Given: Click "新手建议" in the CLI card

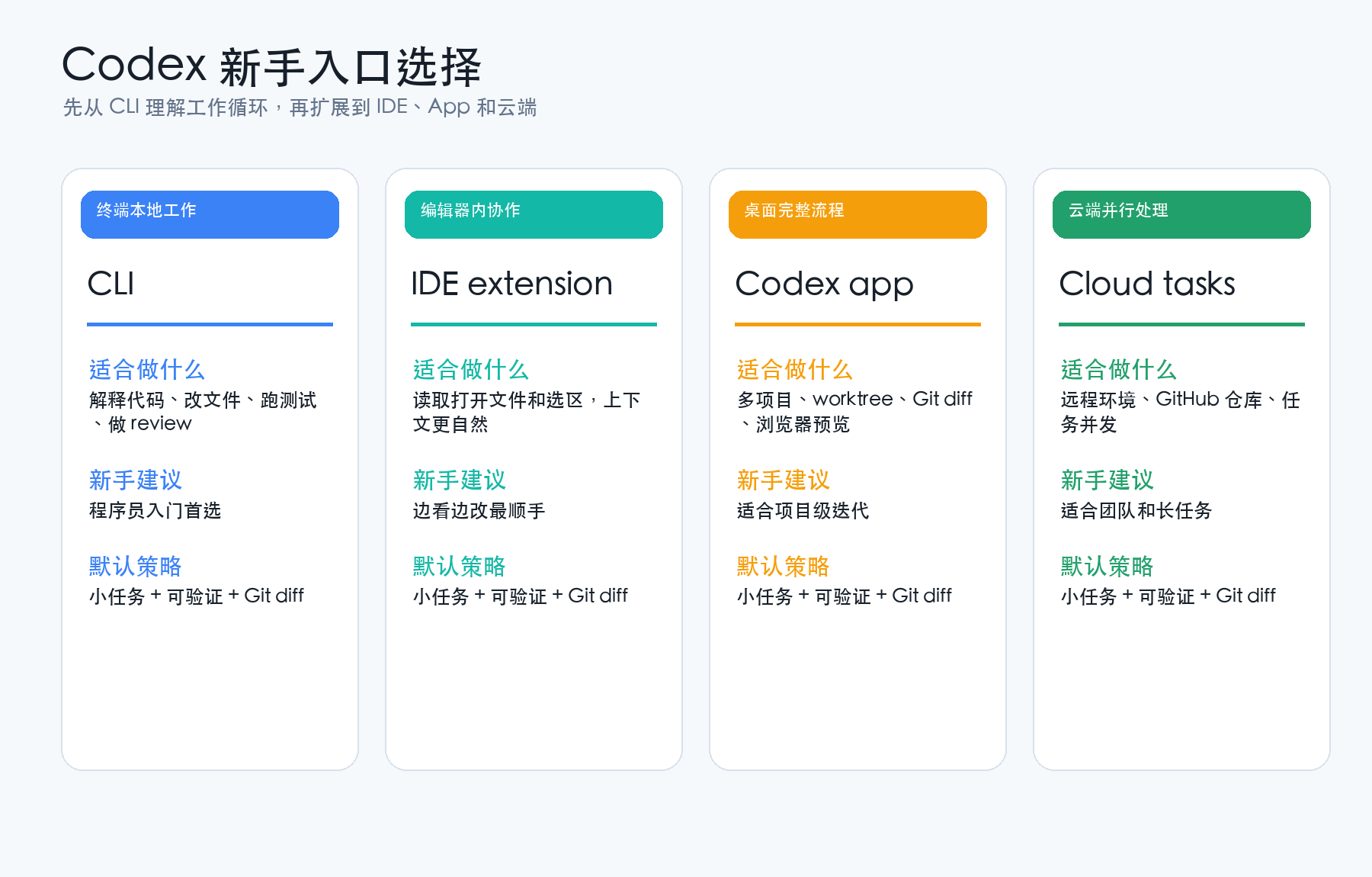Looking at the screenshot, I should 136,480.
